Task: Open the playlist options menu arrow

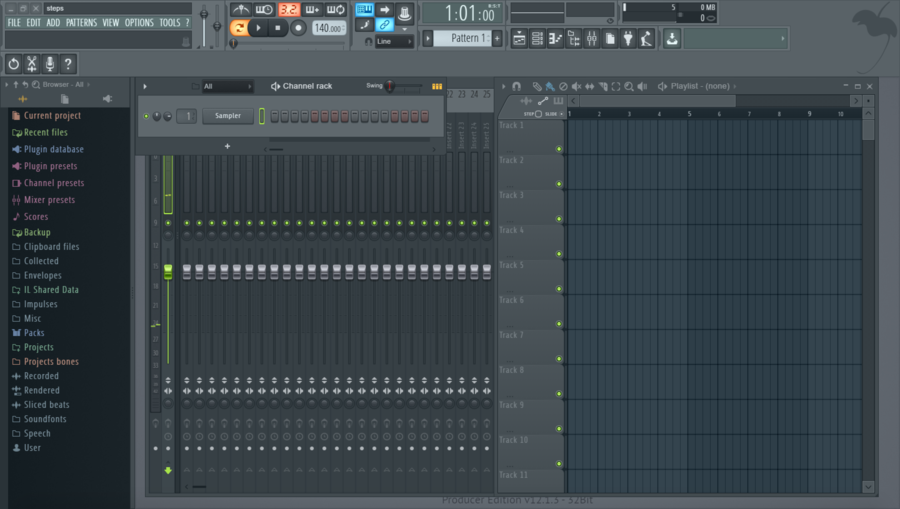Action: coord(503,86)
